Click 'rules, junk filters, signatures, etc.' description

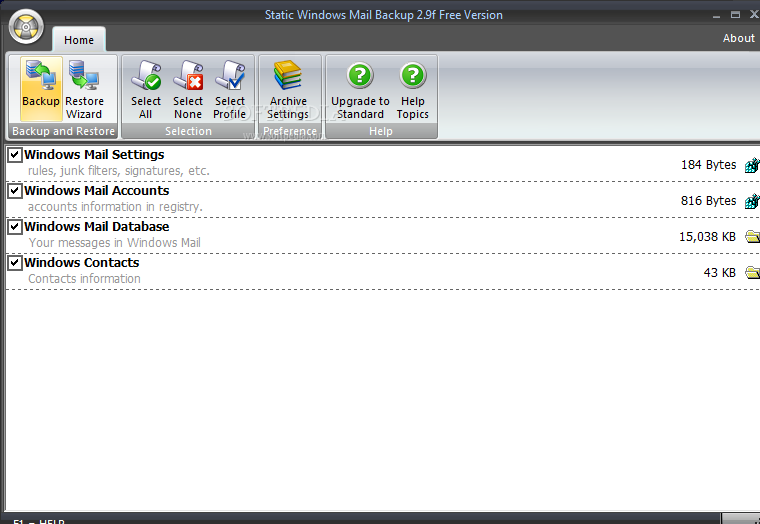(x=119, y=171)
